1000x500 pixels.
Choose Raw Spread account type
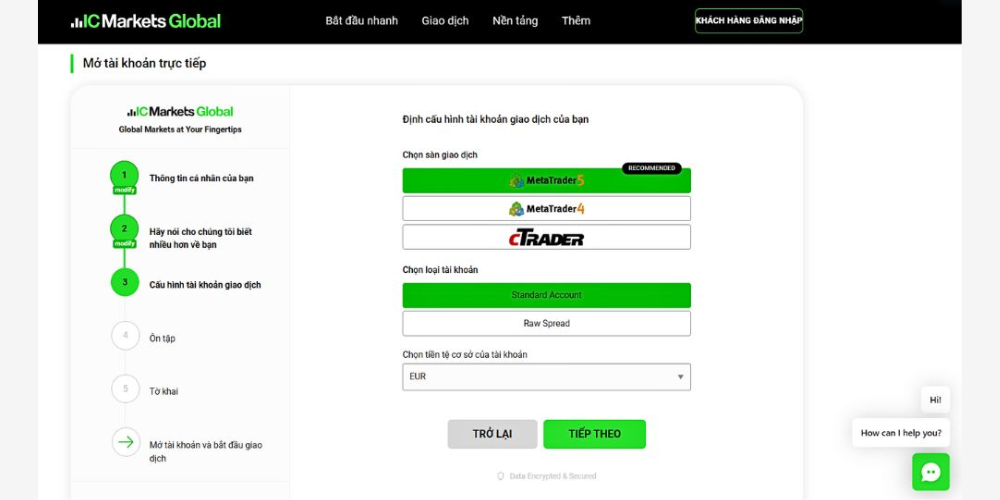[546, 324]
